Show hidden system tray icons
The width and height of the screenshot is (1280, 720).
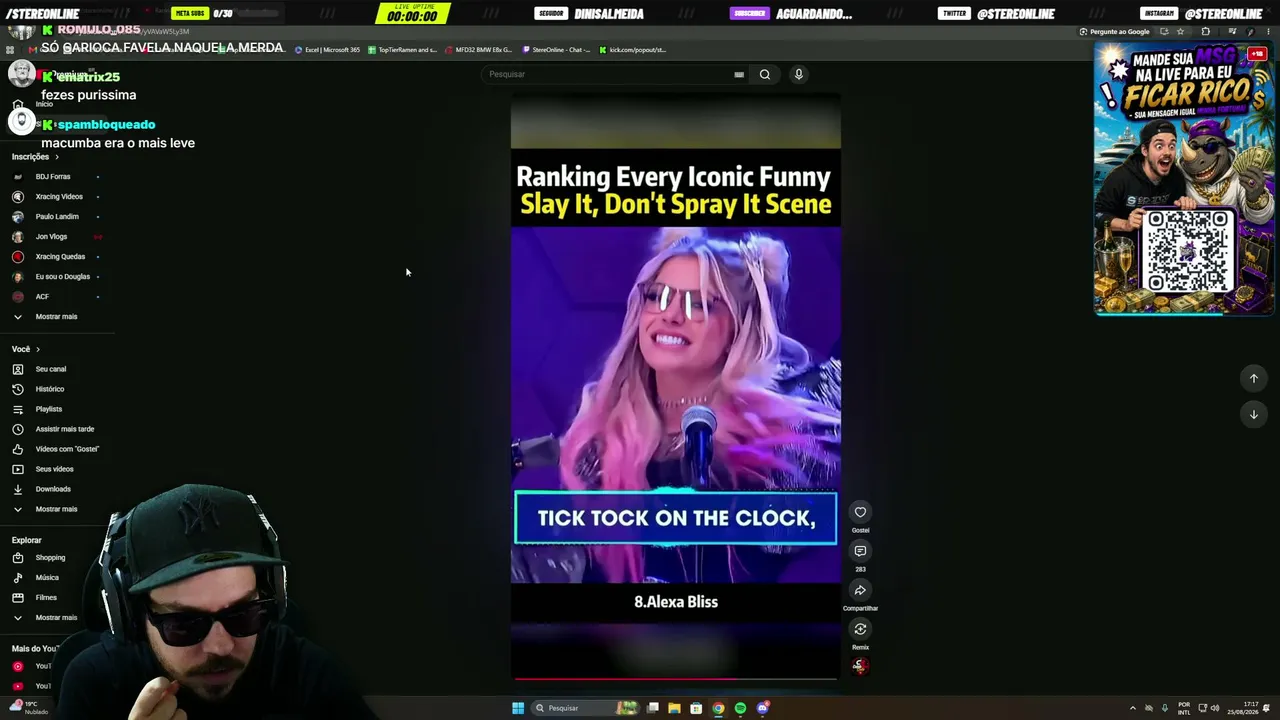[x=1132, y=708]
